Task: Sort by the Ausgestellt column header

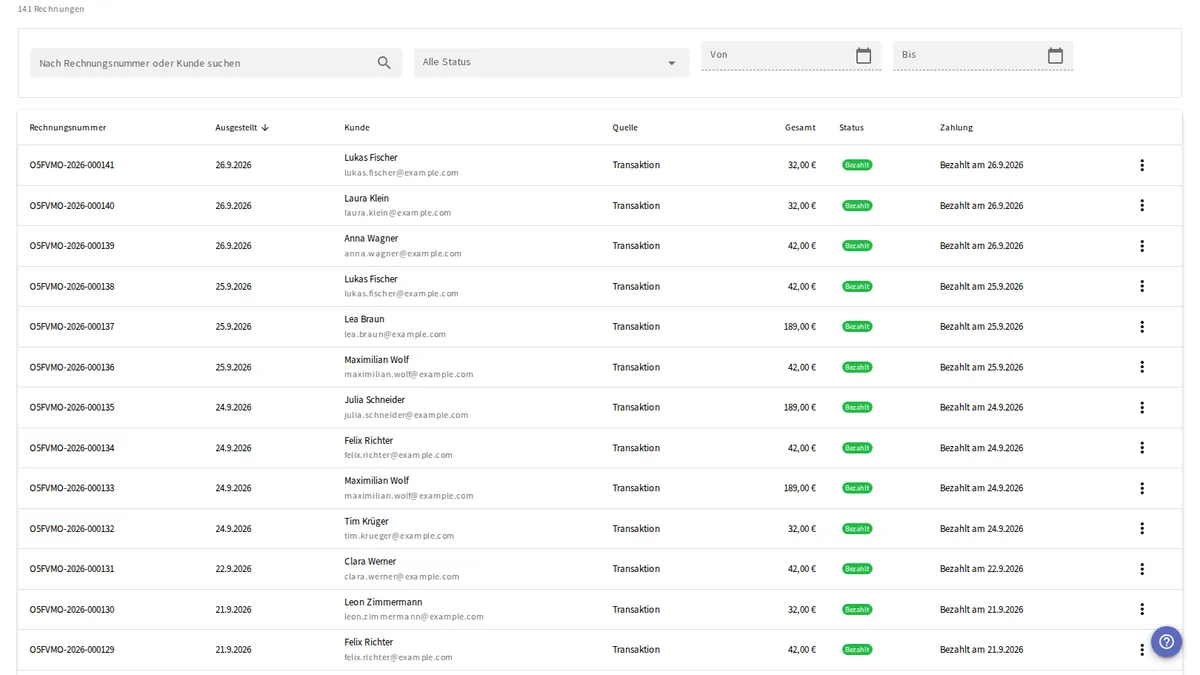Action: pos(242,128)
